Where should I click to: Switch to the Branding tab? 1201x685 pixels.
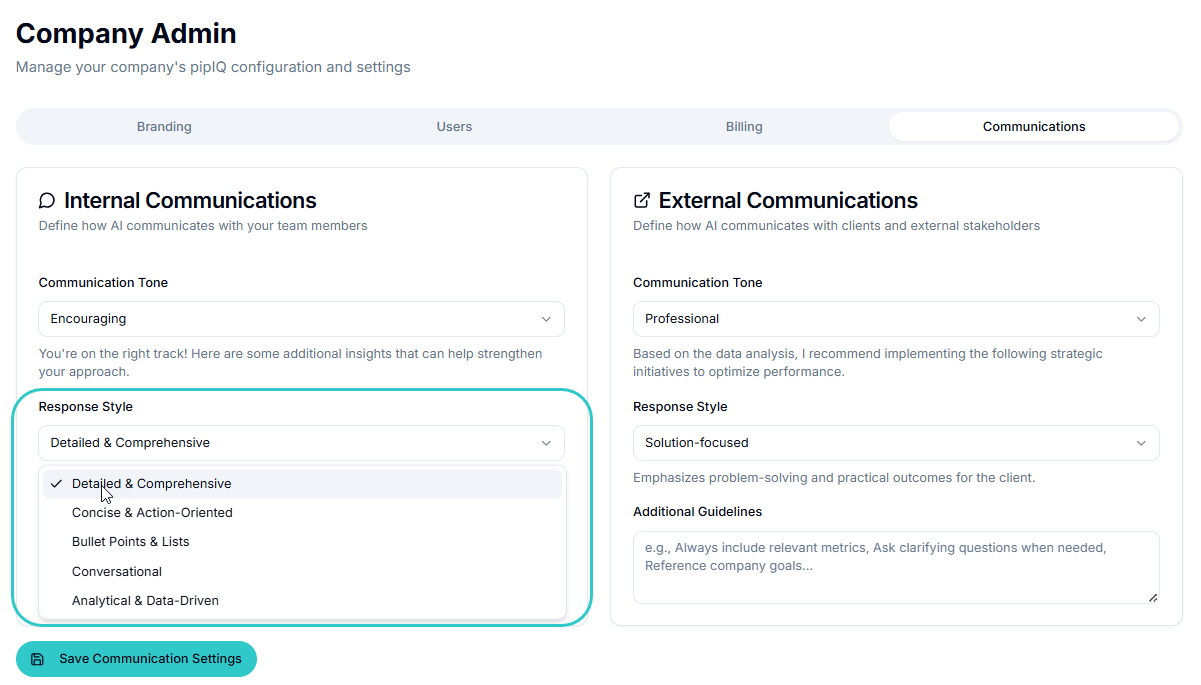click(164, 127)
